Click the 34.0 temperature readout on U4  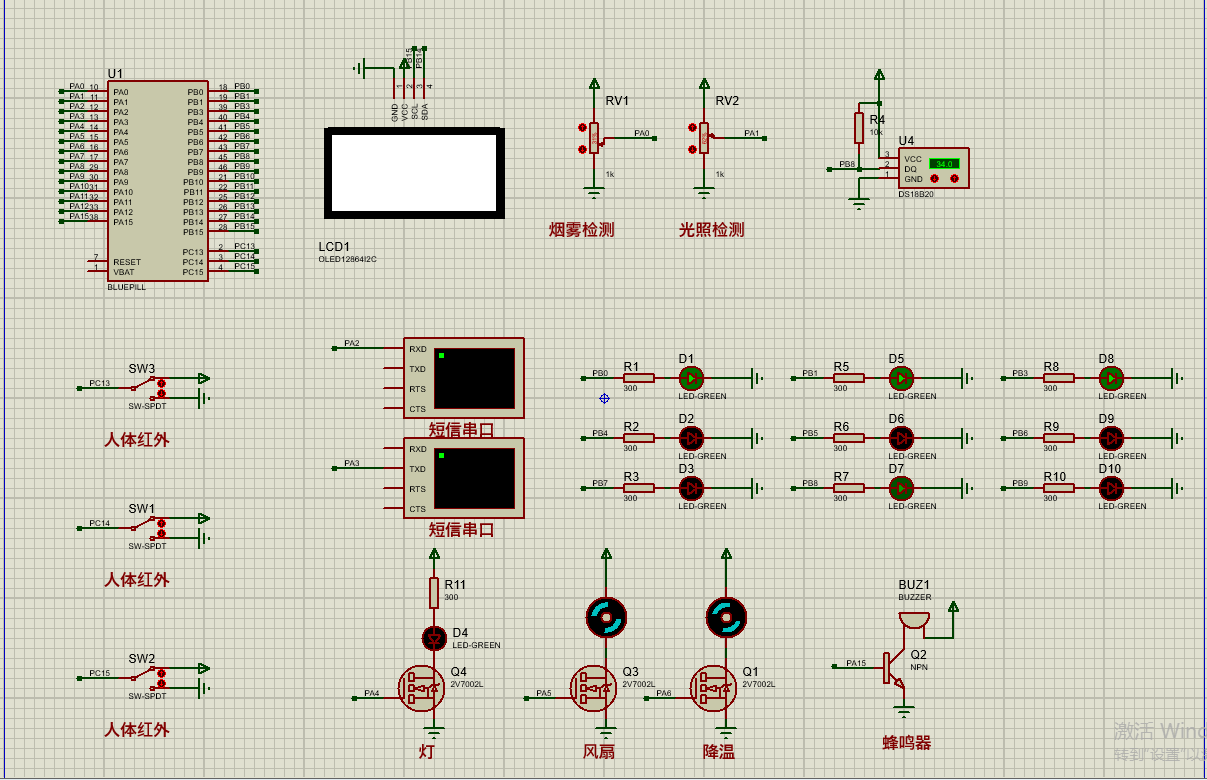(944, 163)
